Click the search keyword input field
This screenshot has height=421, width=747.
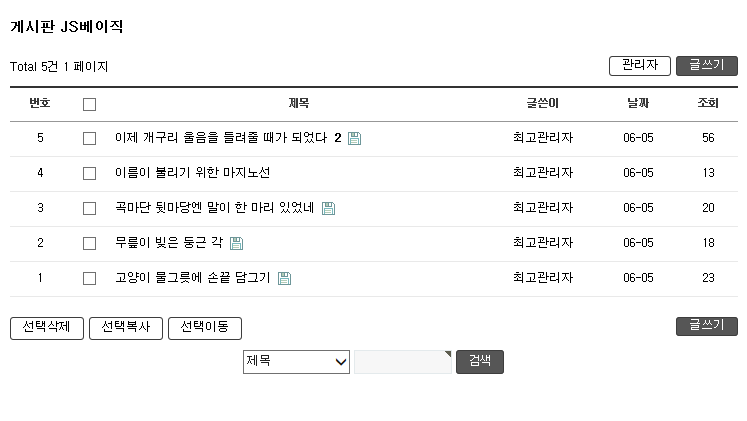(x=402, y=361)
